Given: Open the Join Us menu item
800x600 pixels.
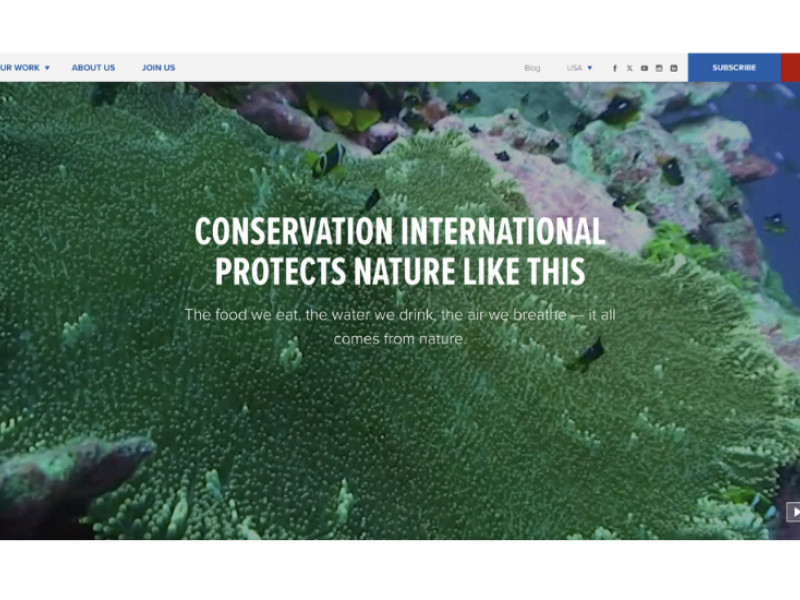Looking at the screenshot, I should click(x=159, y=67).
